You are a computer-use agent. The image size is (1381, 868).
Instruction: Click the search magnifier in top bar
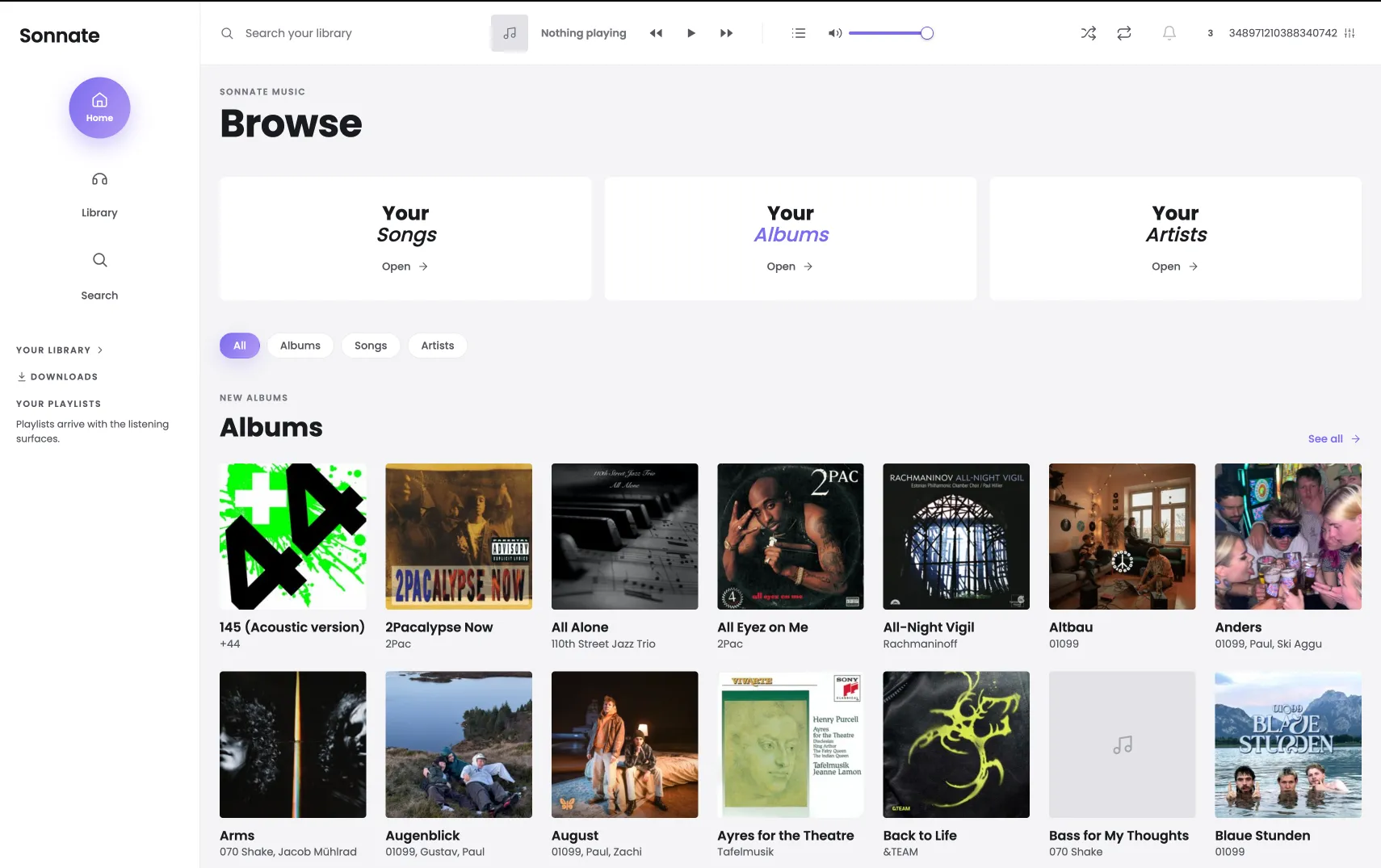pos(227,33)
